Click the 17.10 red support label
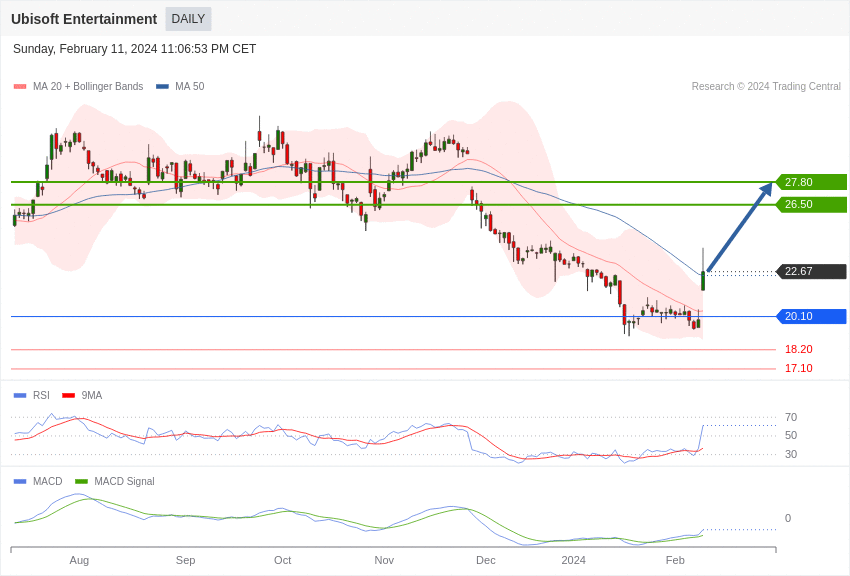850x576 pixels. tap(798, 368)
